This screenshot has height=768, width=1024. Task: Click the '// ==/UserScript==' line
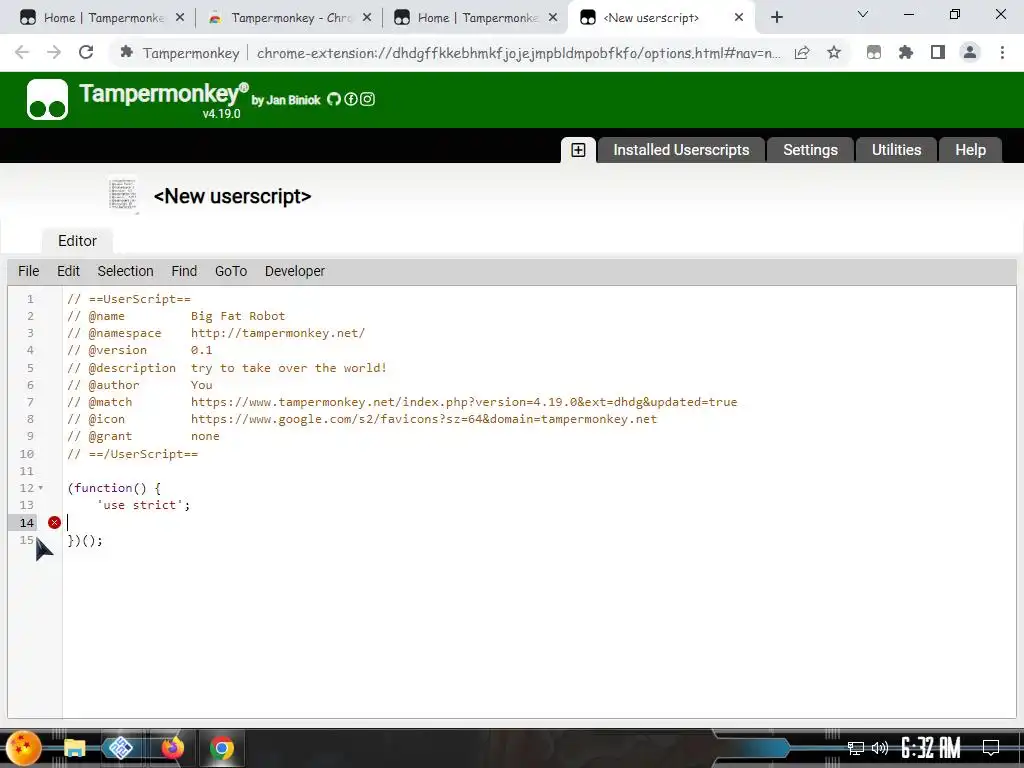click(133, 454)
